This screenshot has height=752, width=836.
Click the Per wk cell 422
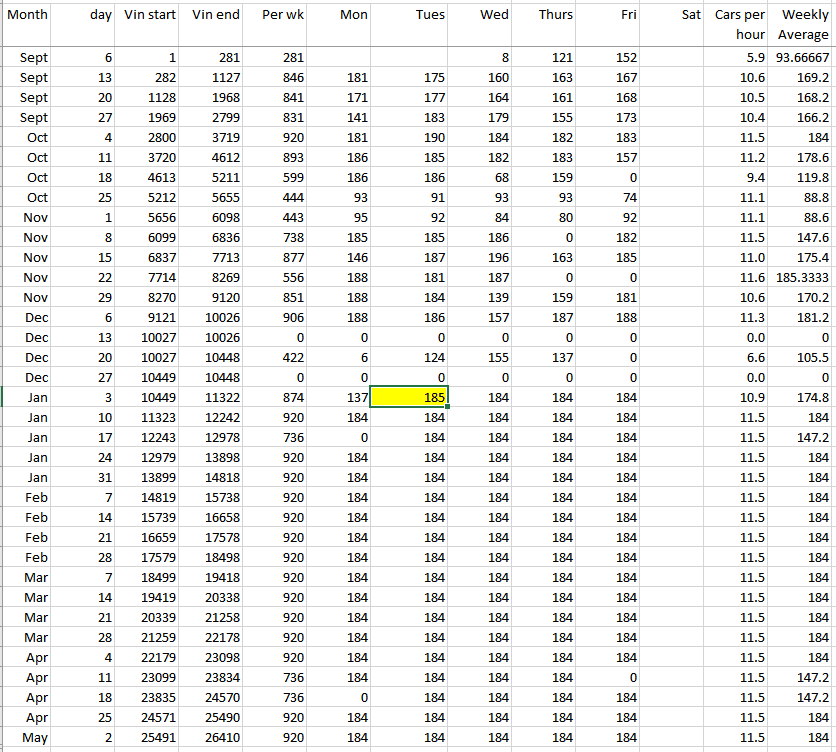point(277,357)
